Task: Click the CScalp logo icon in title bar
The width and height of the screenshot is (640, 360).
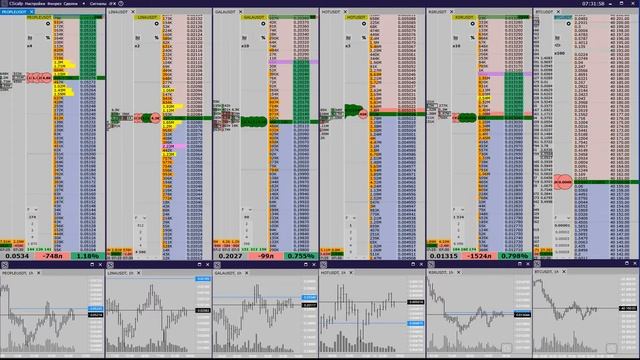Action: [4, 3]
